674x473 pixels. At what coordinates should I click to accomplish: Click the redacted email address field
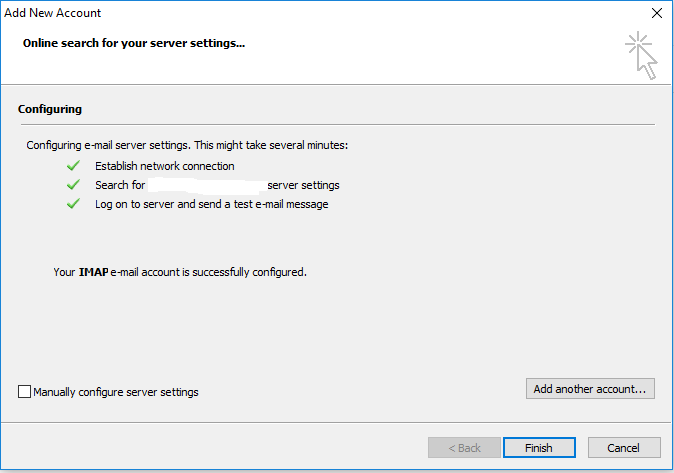[206, 185]
